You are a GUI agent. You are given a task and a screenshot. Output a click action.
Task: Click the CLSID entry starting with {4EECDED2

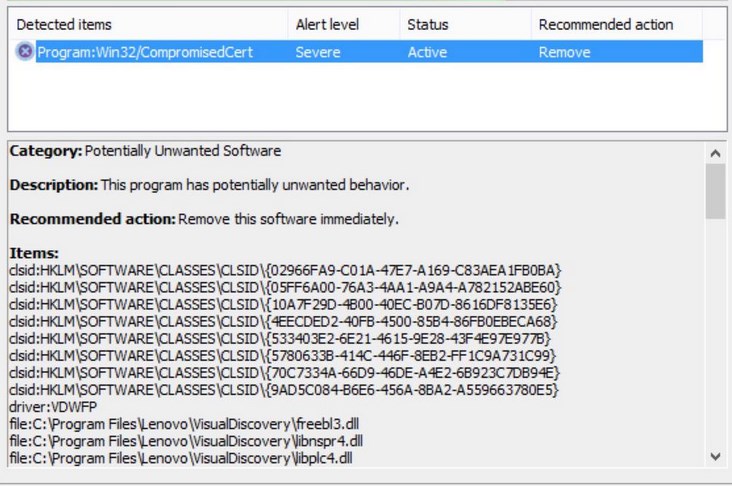283,321
